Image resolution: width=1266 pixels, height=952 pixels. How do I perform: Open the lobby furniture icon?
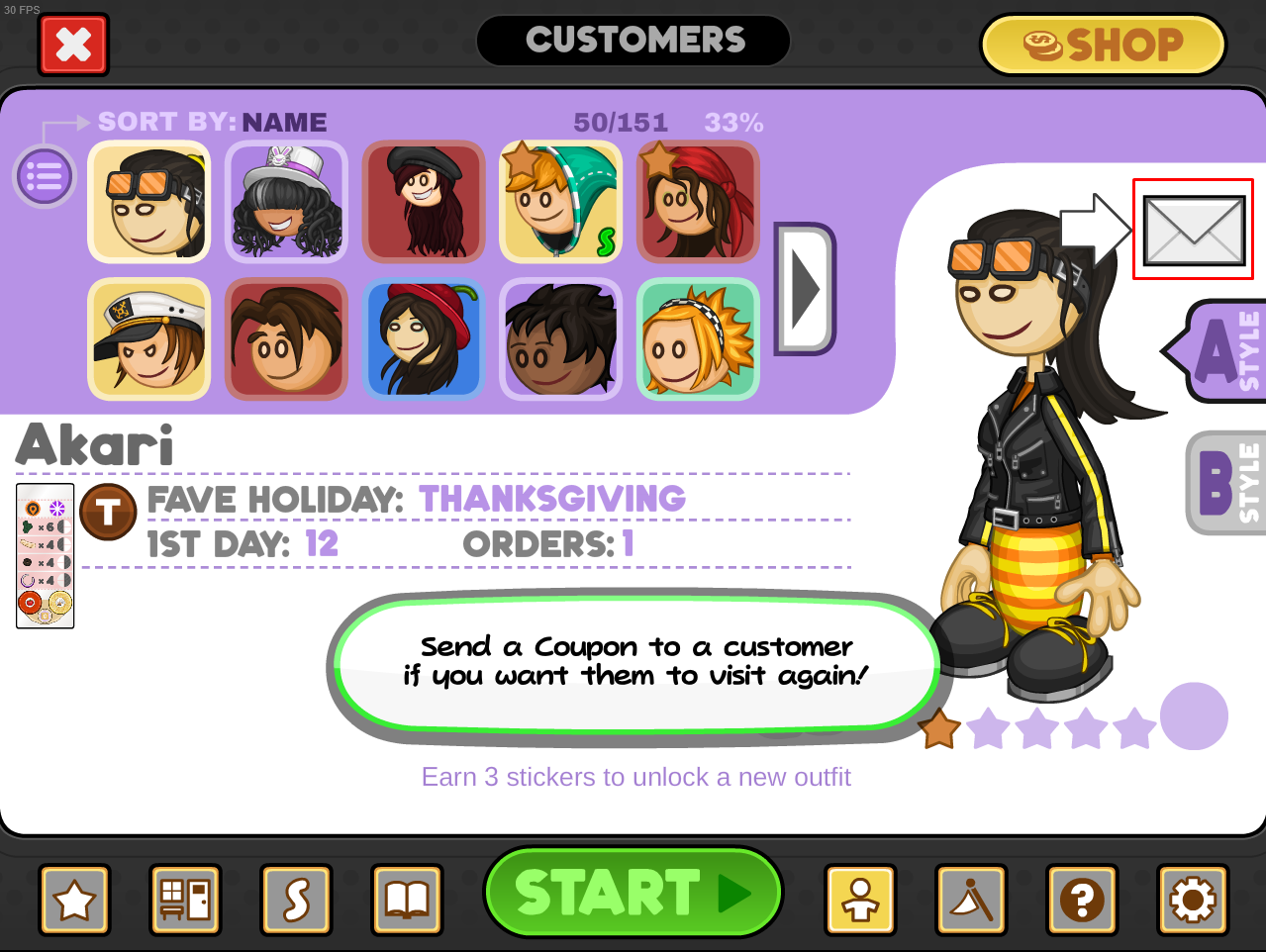point(185,900)
